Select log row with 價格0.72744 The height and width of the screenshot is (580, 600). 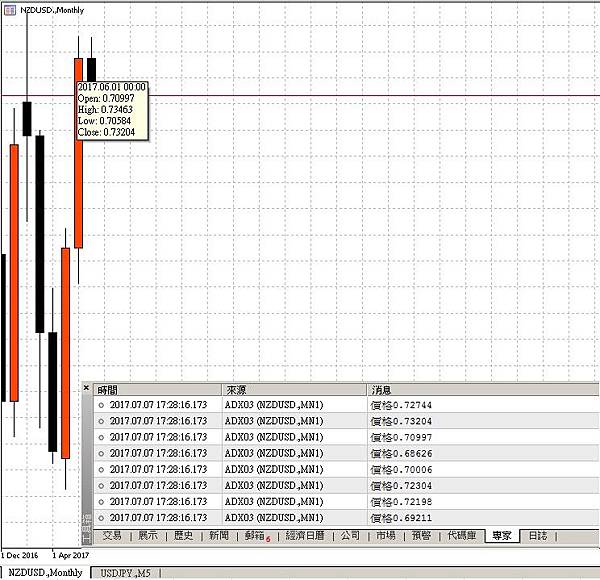tap(346, 405)
